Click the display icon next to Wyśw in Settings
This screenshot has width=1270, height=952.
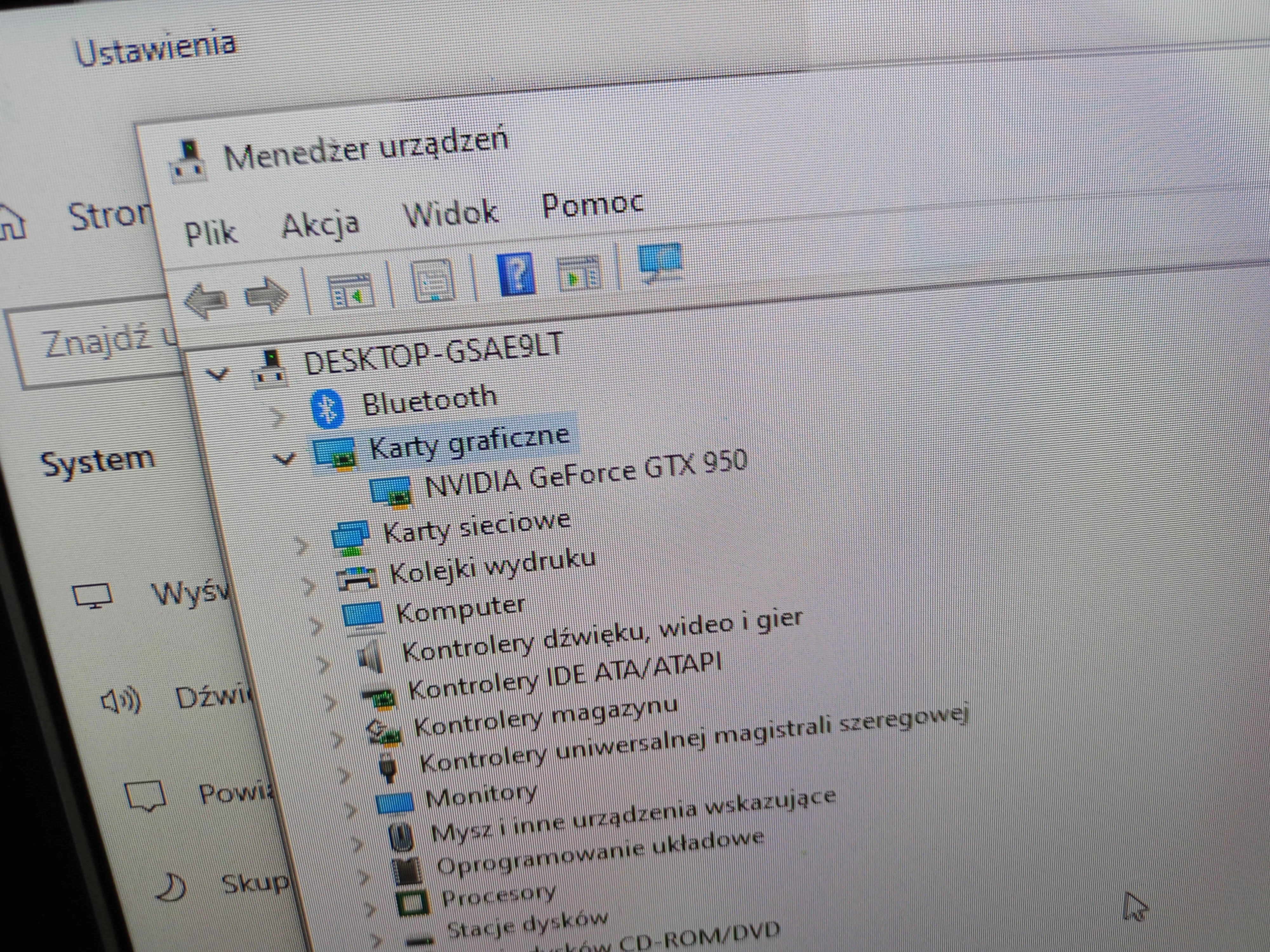pos(92,596)
